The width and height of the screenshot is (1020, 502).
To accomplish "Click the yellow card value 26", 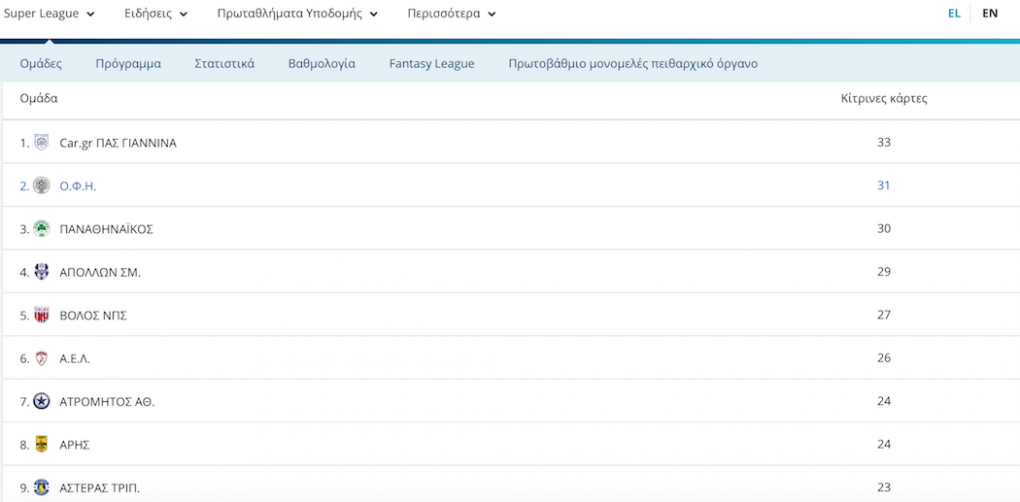I will (x=883, y=358).
